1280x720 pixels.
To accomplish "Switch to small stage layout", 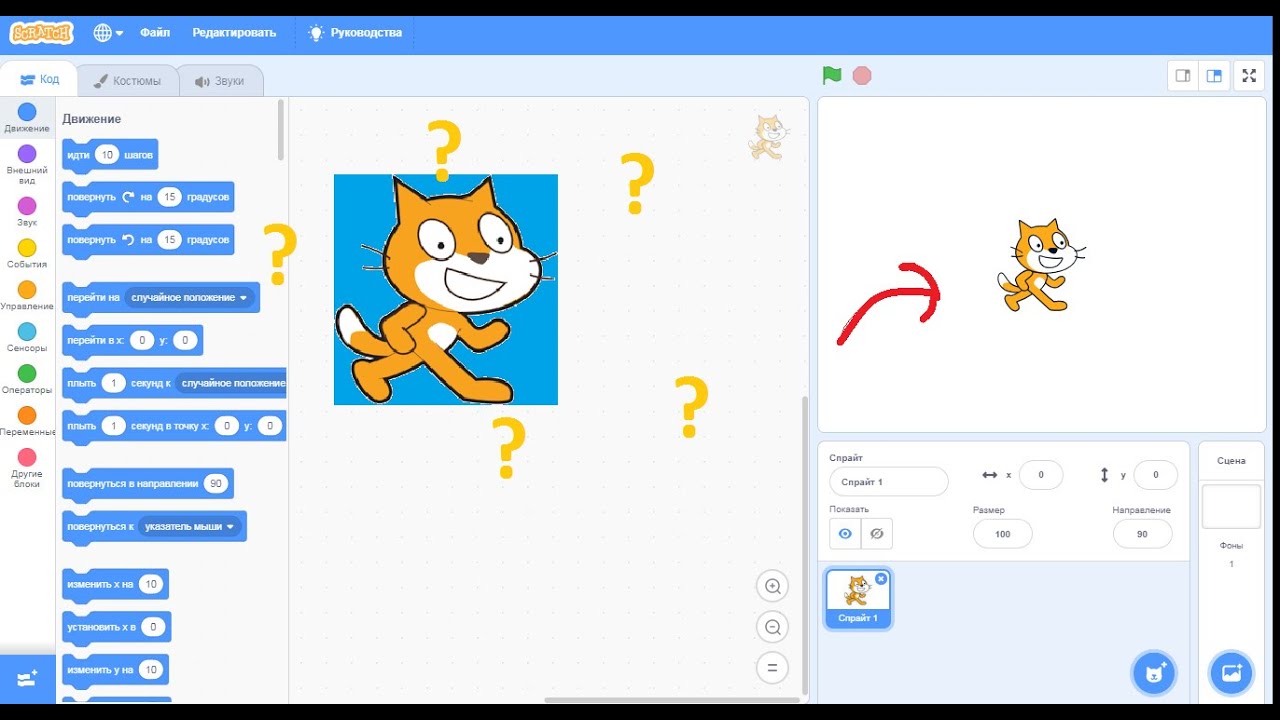I will coord(1183,75).
